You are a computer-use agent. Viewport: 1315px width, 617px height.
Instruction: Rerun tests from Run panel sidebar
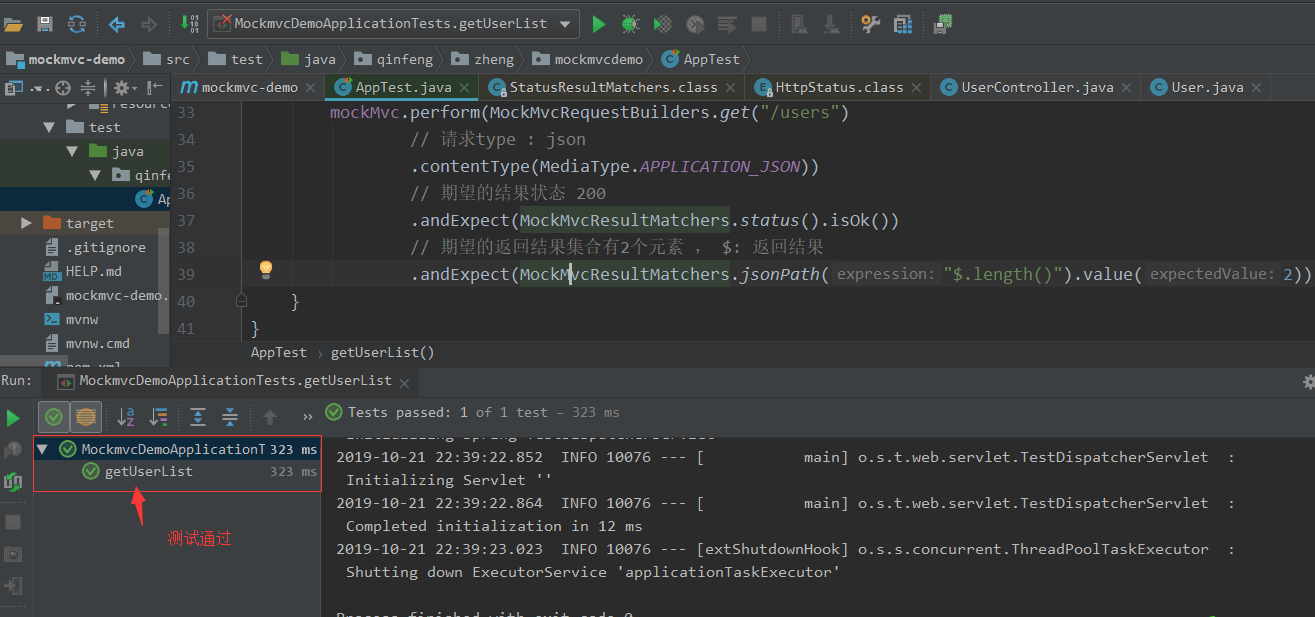13,417
